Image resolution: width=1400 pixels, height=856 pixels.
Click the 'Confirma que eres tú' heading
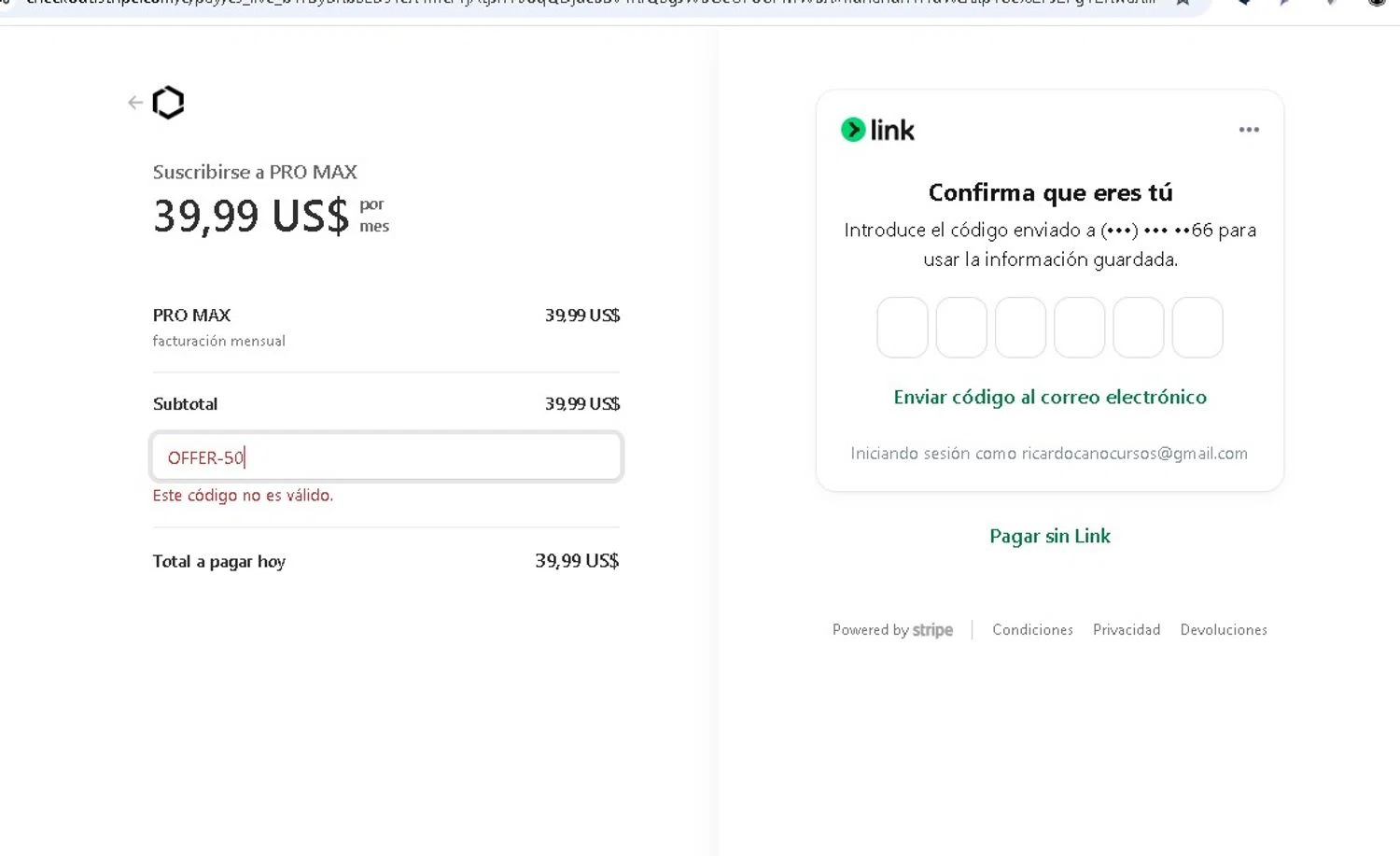tap(1050, 192)
